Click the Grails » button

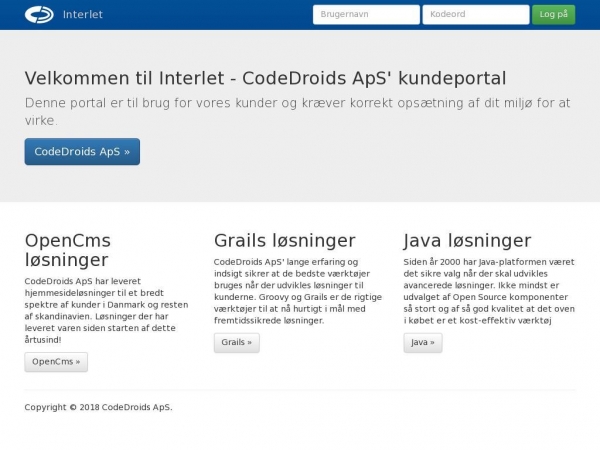coord(236,342)
